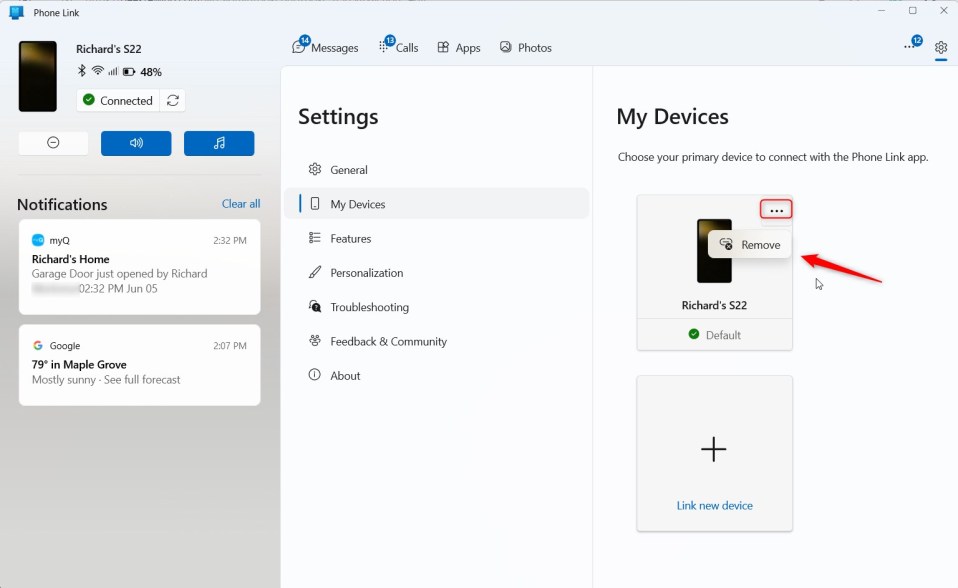958x588 pixels.
Task: Switch to the Calls tab
Action: 399,47
